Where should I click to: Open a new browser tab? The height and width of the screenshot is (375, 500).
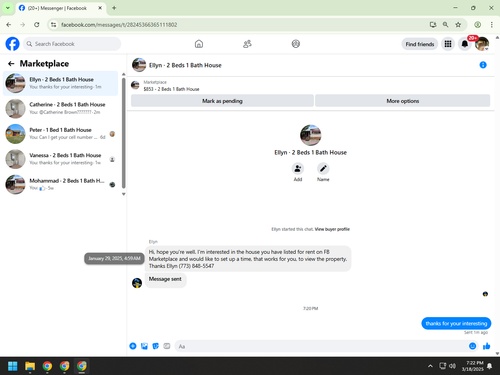[114, 8]
